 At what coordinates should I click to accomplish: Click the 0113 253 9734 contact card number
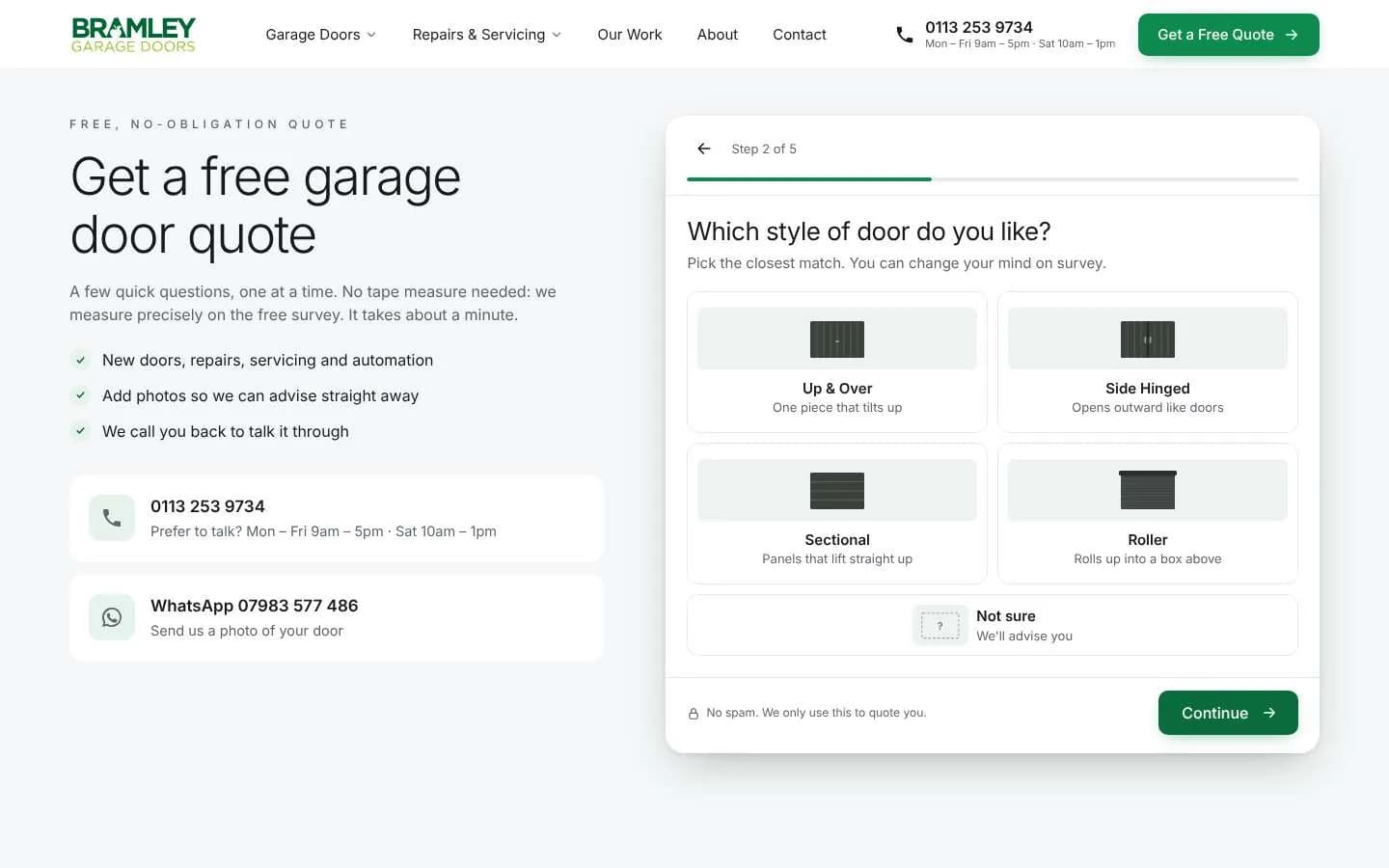click(207, 506)
